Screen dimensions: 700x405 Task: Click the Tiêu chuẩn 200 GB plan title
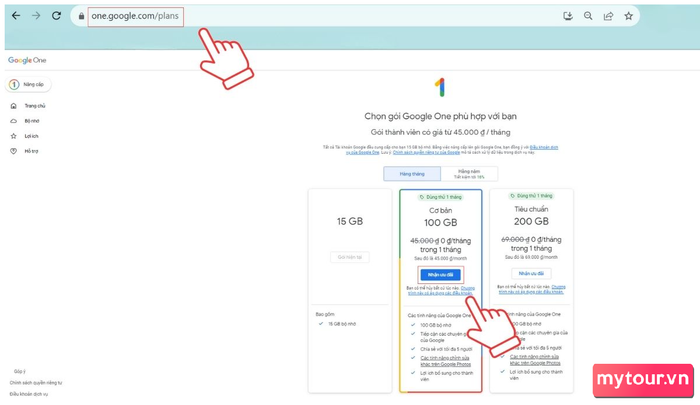531,216
